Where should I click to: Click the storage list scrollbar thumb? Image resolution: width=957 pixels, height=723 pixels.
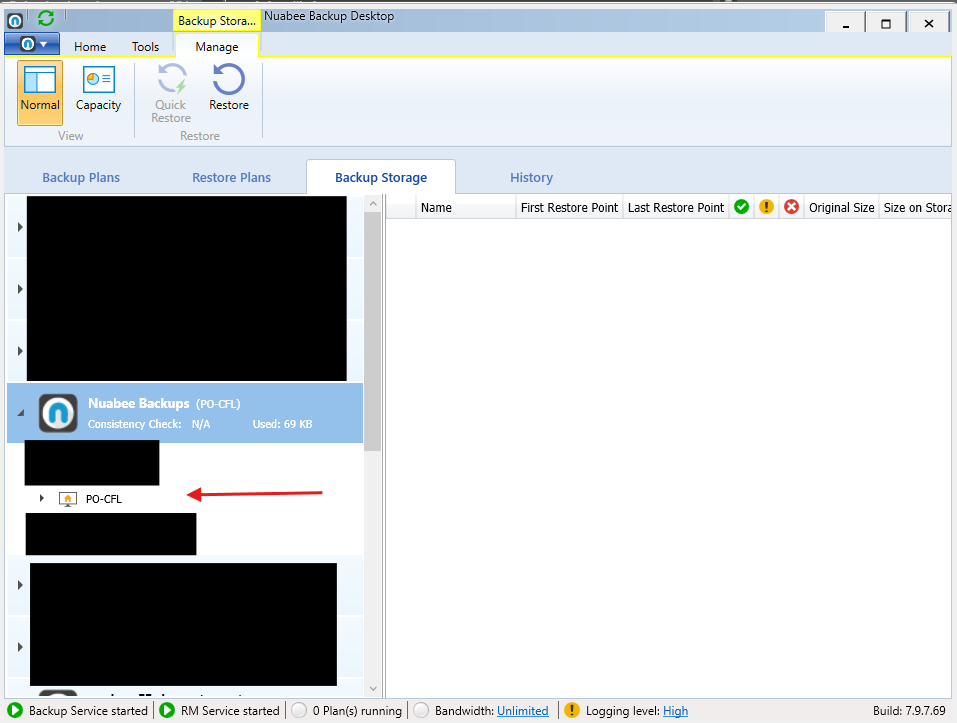[373, 332]
